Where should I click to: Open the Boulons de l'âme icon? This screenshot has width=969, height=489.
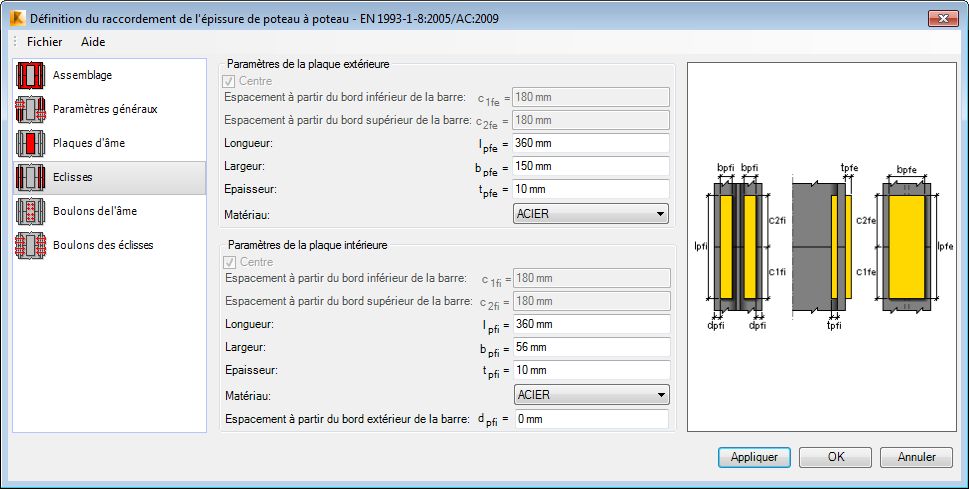pyautogui.click(x=30, y=211)
